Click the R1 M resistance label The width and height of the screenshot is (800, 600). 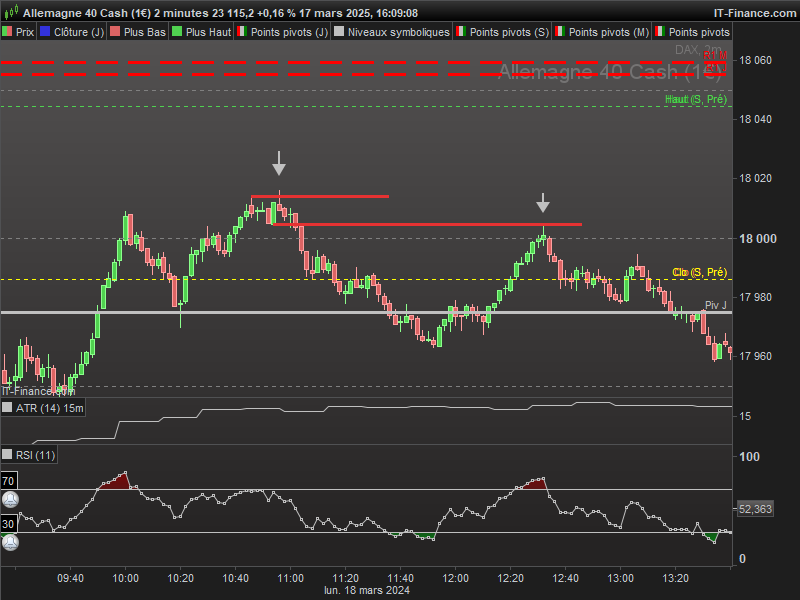coord(715,55)
